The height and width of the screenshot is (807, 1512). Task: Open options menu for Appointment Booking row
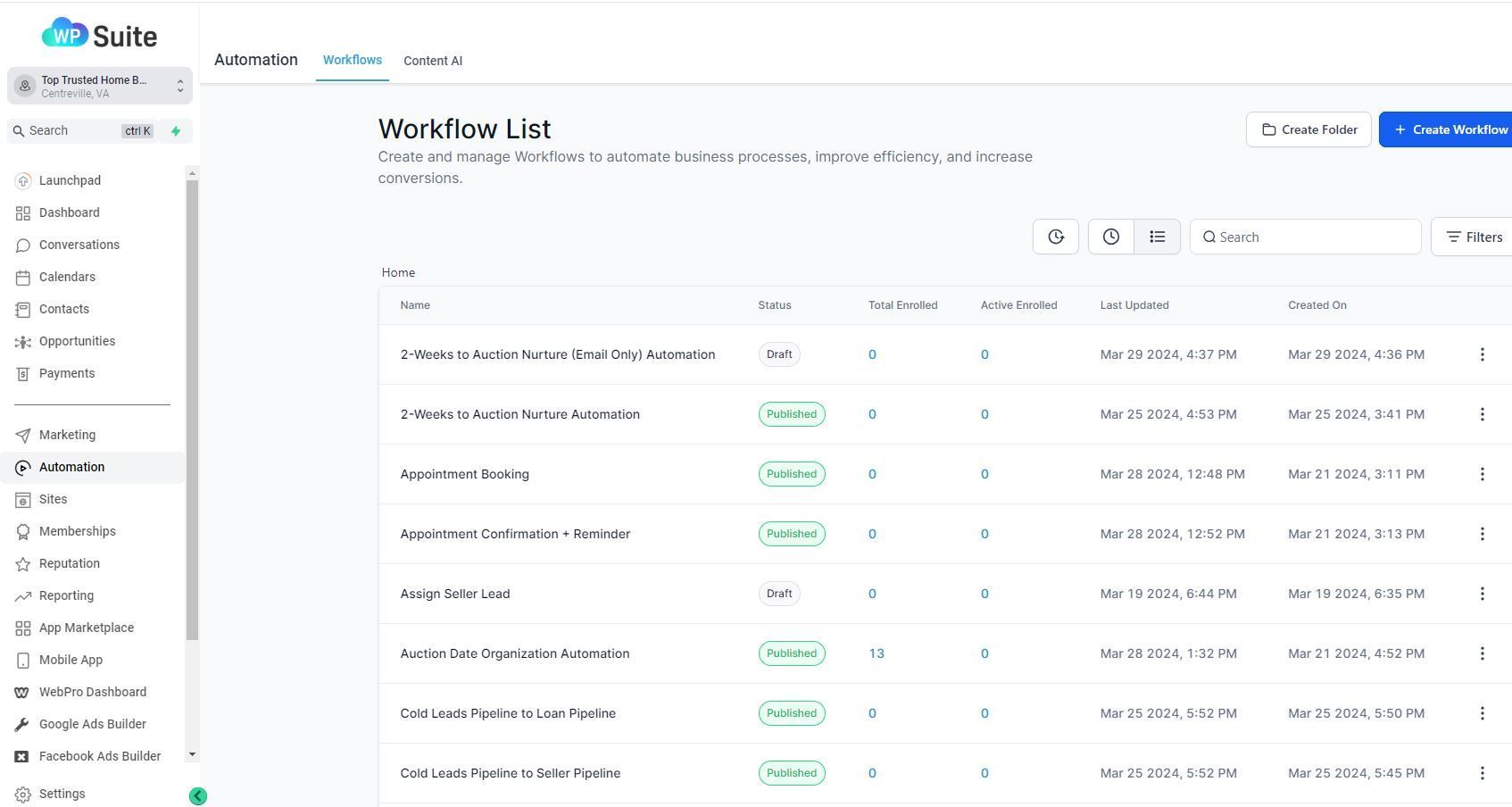(1483, 474)
